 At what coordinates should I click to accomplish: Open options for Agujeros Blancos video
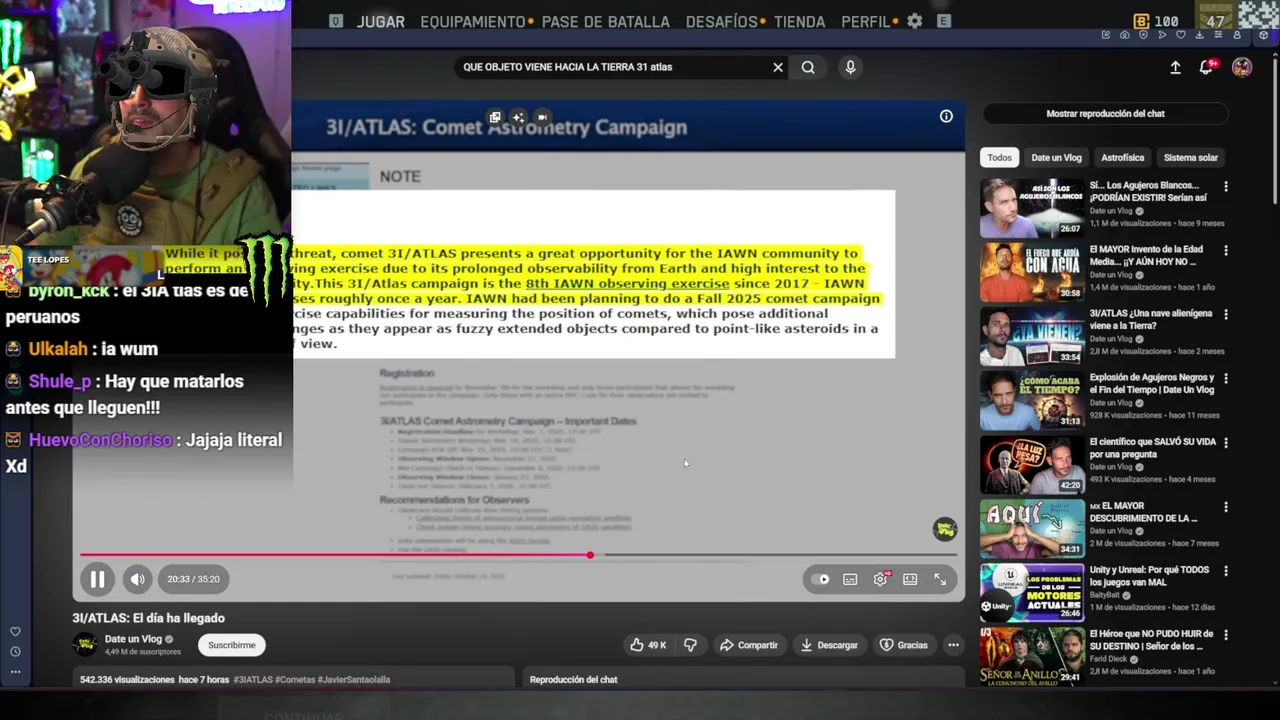click(1226, 186)
